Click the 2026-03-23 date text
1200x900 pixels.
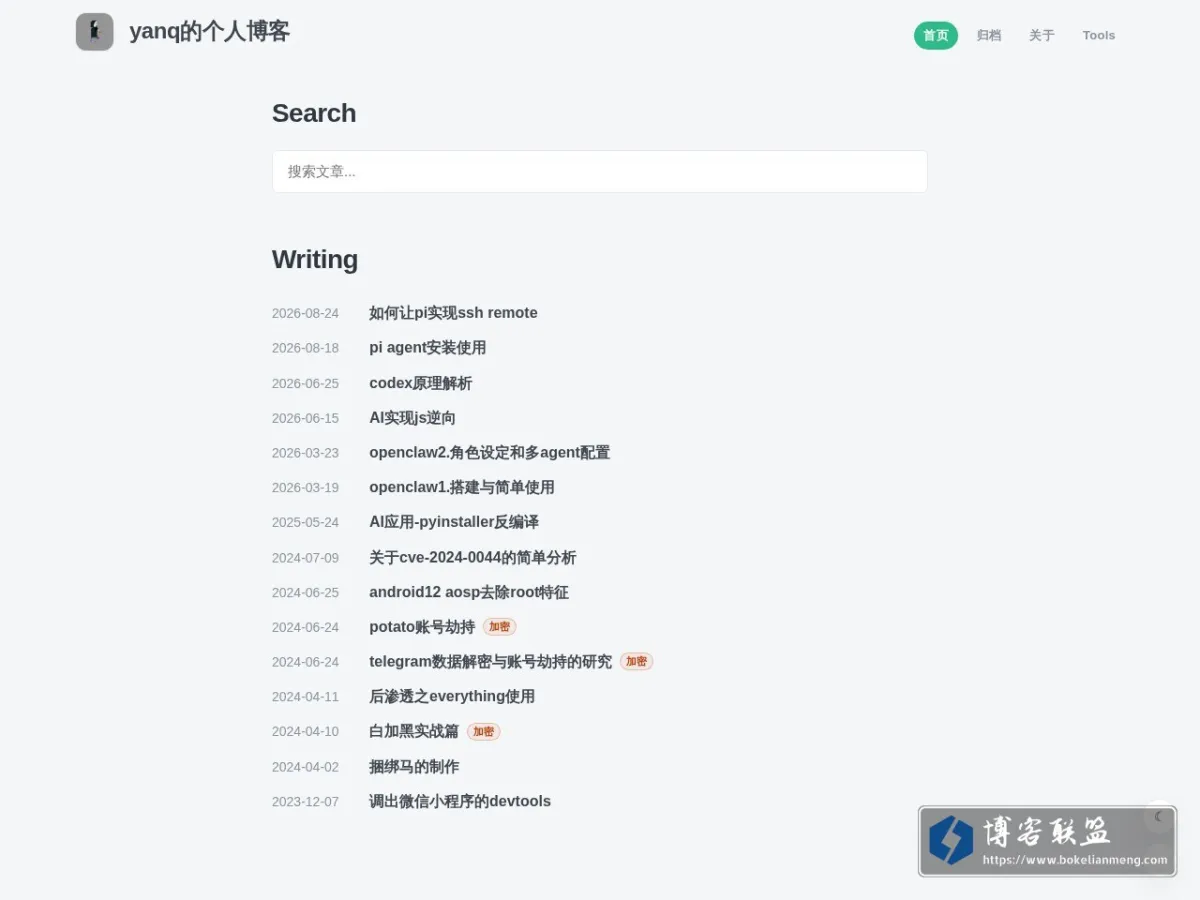[305, 453]
